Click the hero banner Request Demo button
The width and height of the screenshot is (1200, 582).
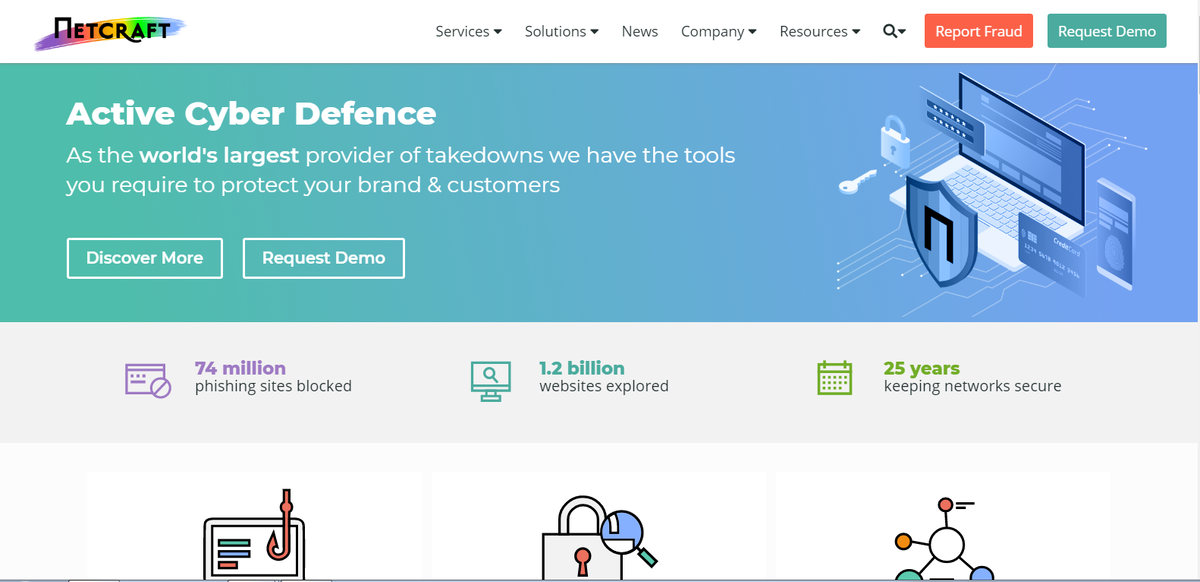(x=324, y=258)
